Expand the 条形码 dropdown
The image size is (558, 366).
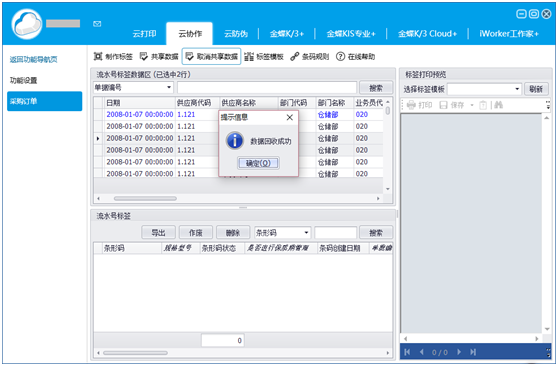306,232
